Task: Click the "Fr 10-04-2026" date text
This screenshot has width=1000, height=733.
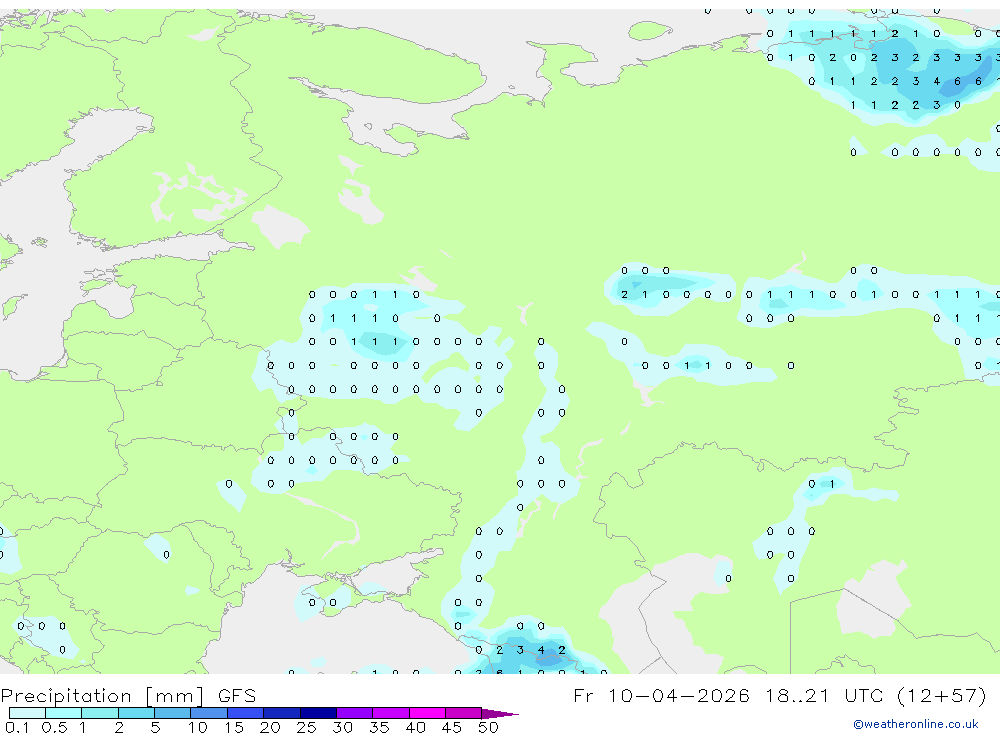Action: 661,695
